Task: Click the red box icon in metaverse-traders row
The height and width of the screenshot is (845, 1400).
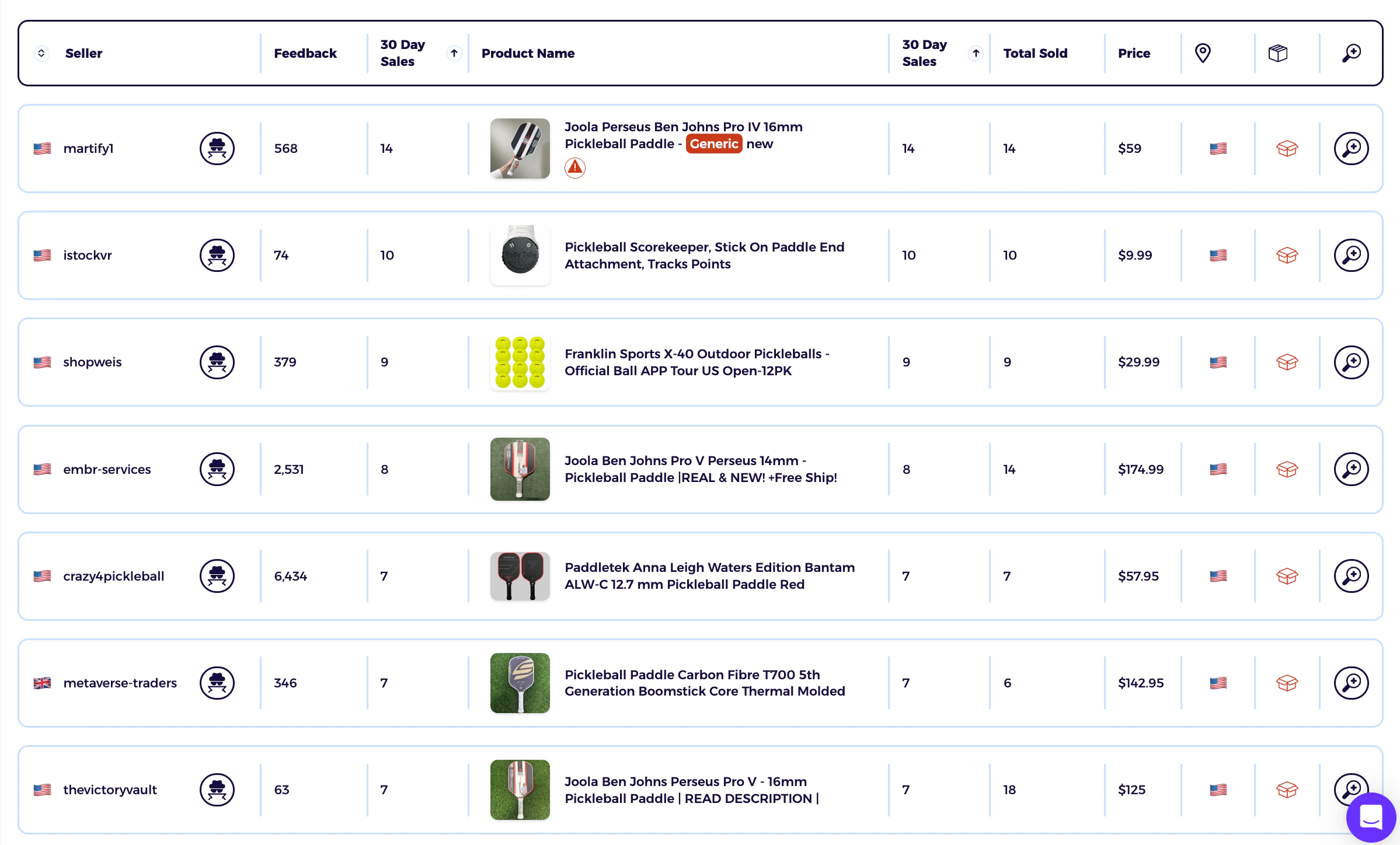Action: tap(1287, 683)
